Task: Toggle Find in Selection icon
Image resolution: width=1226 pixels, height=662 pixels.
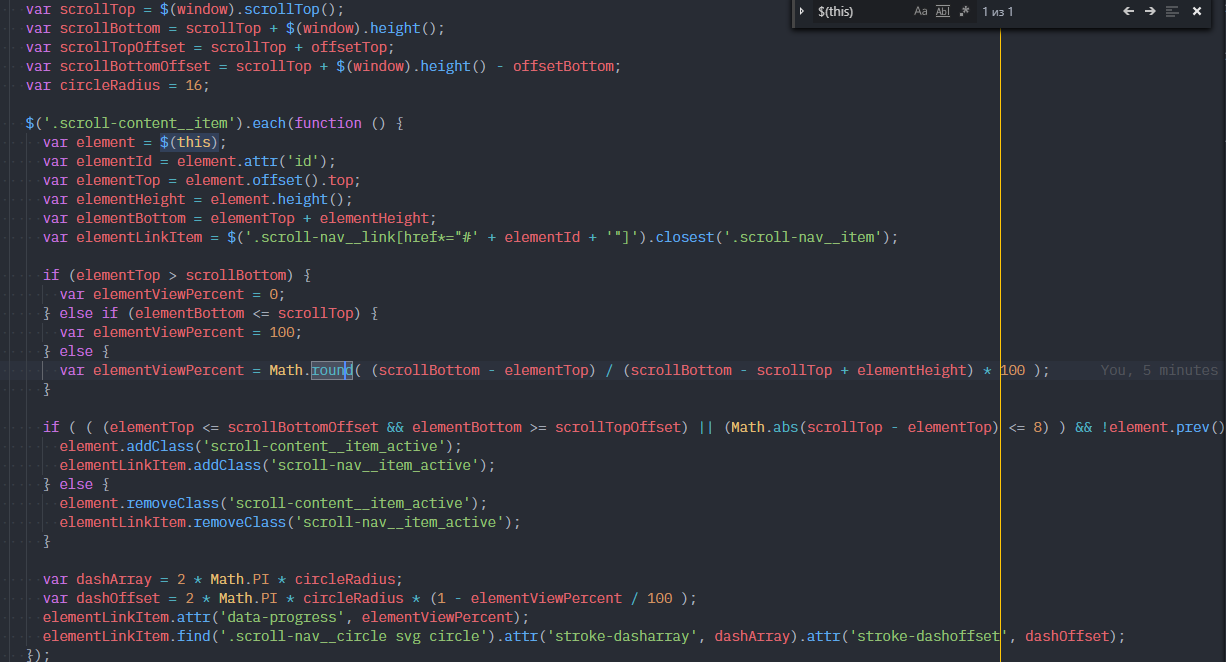Action: point(1172,11)
